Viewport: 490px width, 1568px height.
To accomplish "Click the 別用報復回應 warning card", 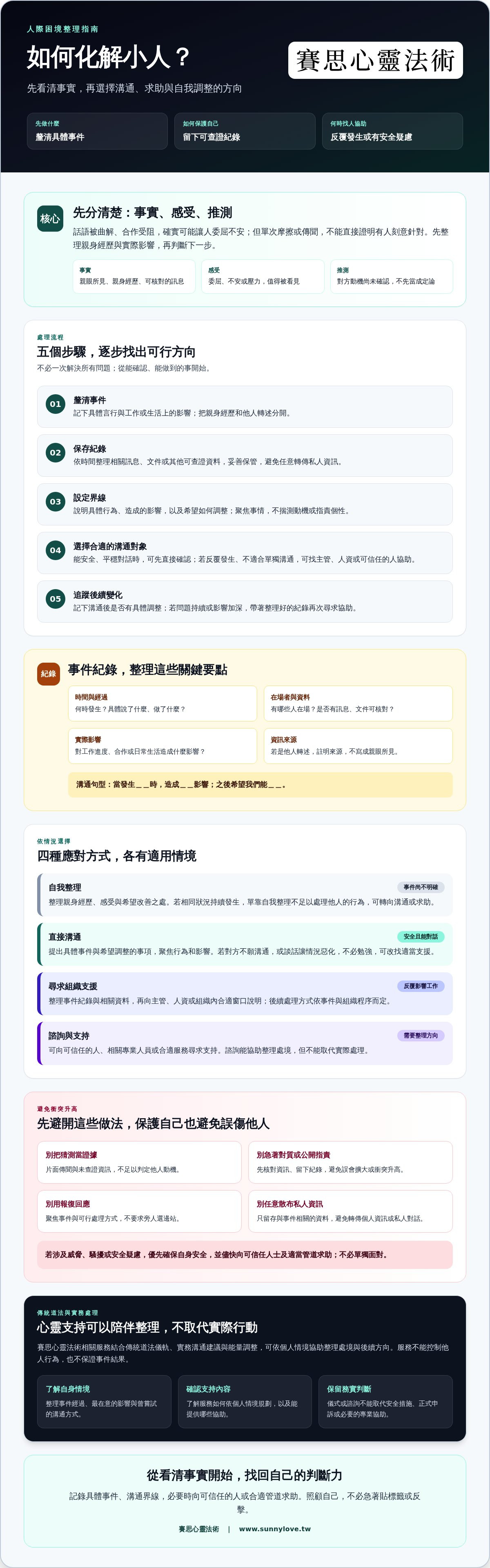I will 139,1211.
